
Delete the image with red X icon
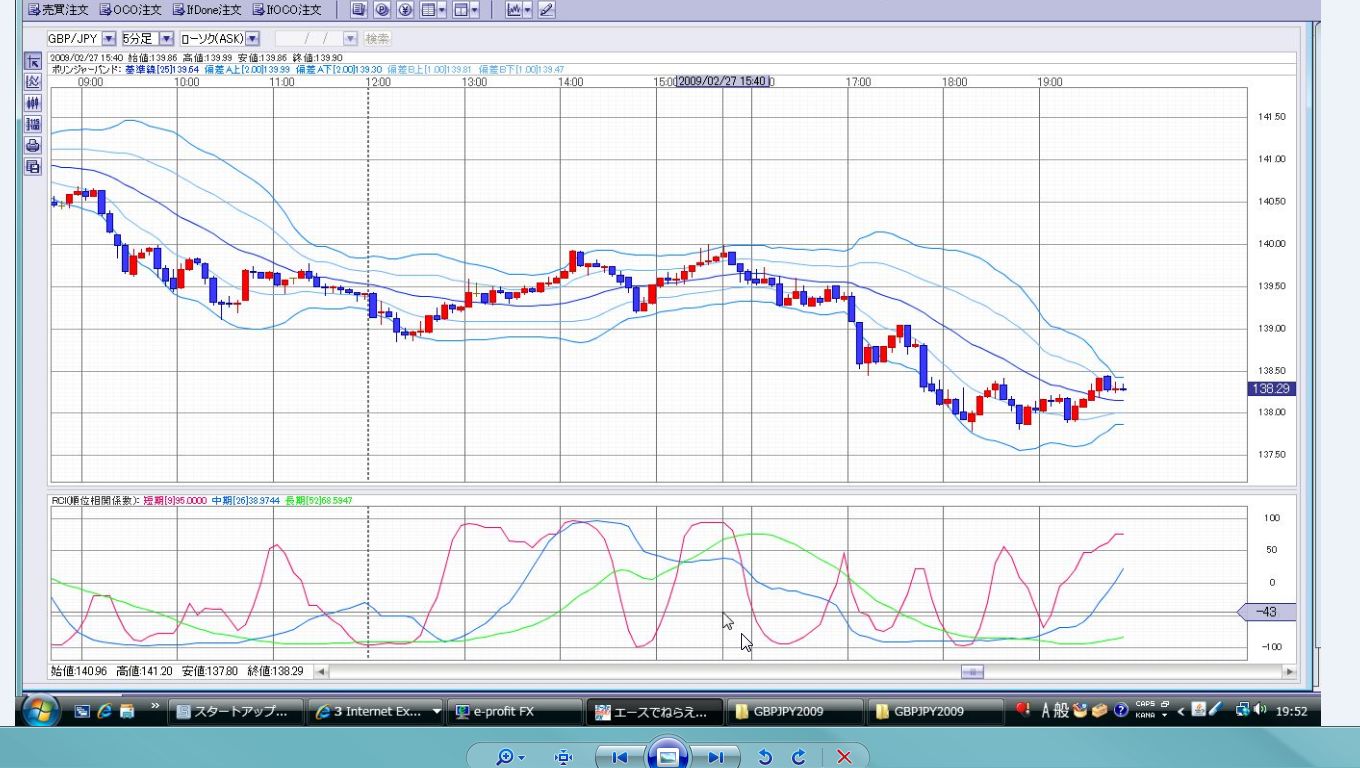pos(844,757)
